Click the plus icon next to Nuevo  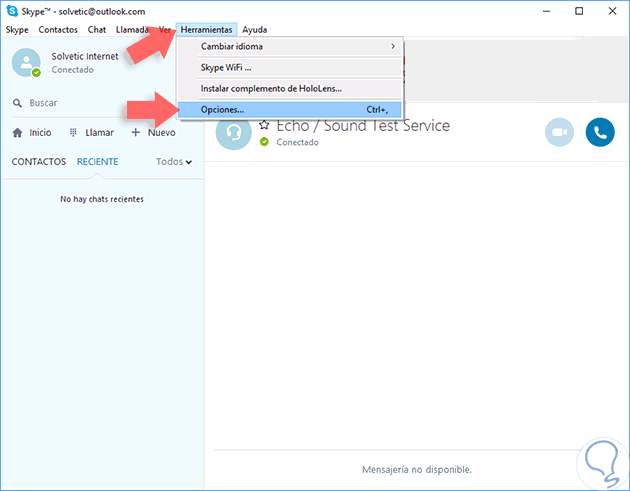click(136, 132)
